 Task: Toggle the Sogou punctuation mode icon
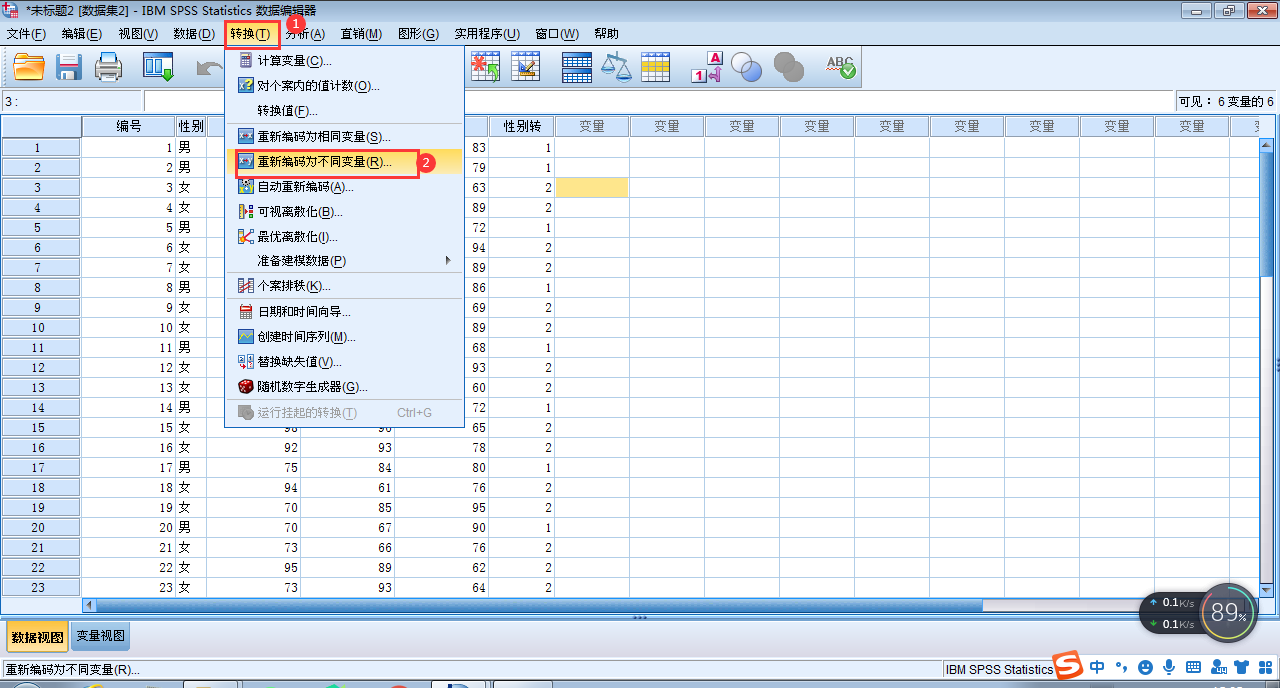[x=1121, y=667]
